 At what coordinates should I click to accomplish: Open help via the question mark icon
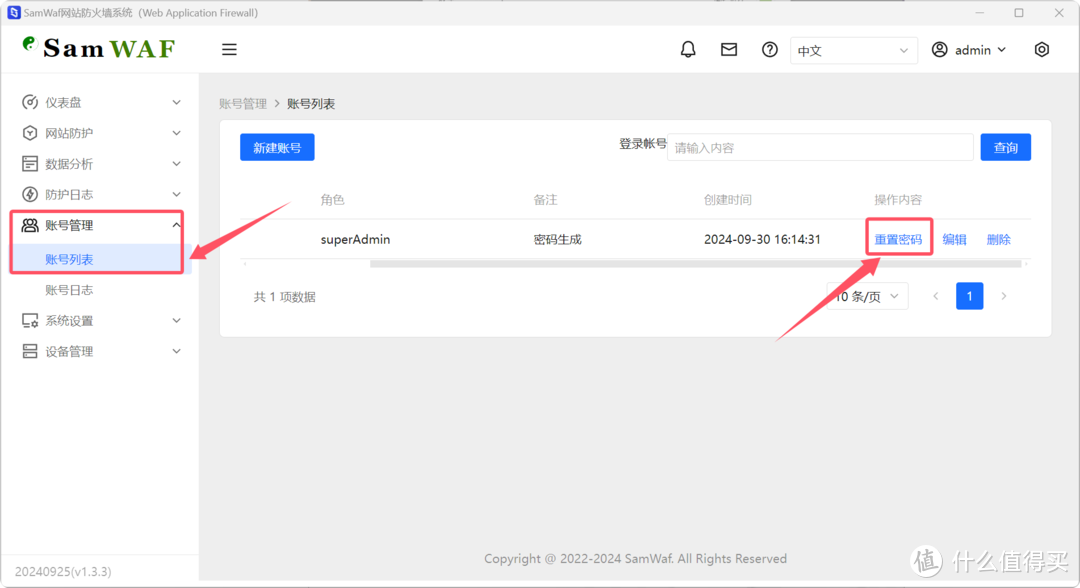[x=768, y=48]
